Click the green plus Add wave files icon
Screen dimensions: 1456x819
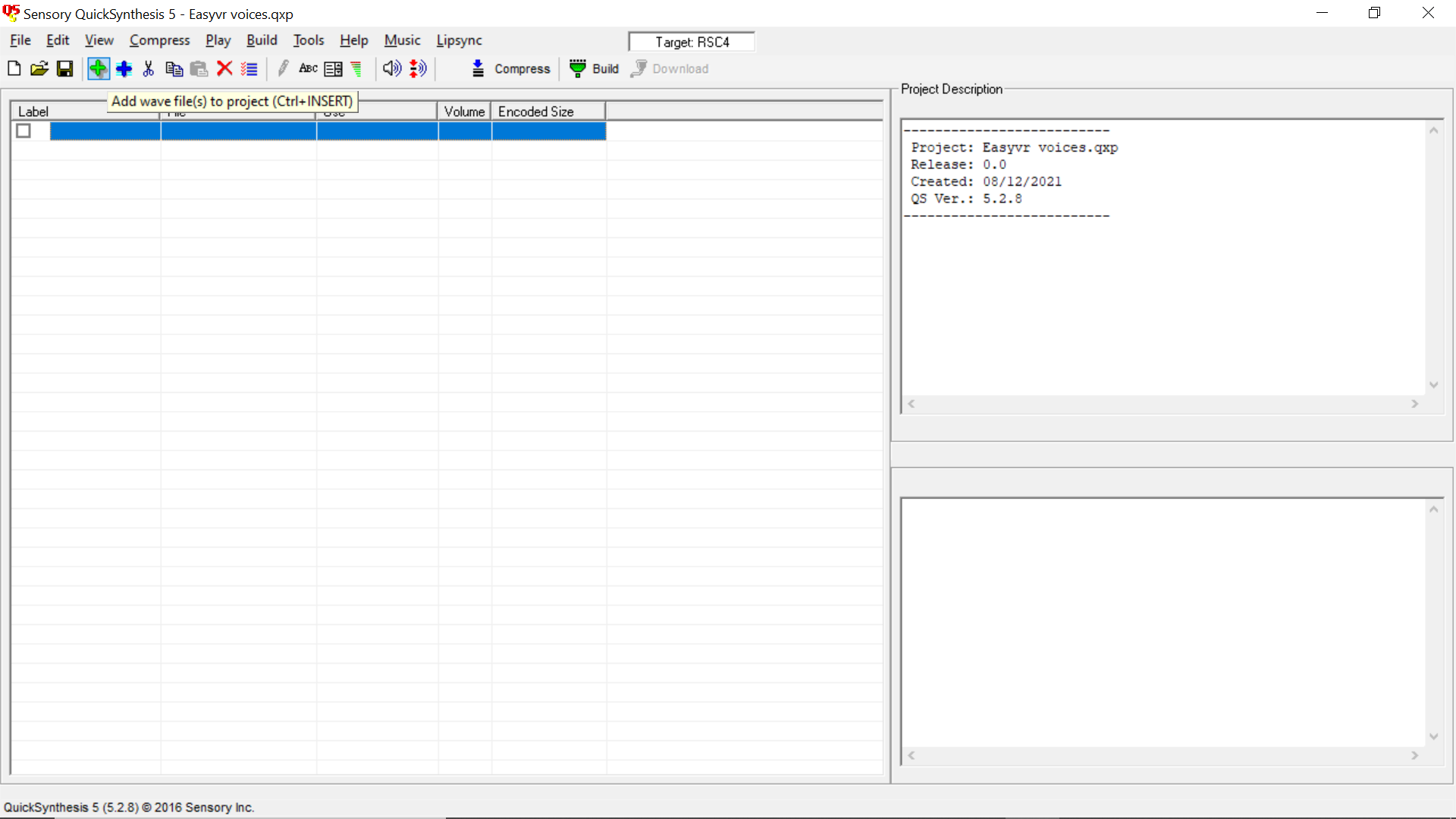[x=98, y=69]
